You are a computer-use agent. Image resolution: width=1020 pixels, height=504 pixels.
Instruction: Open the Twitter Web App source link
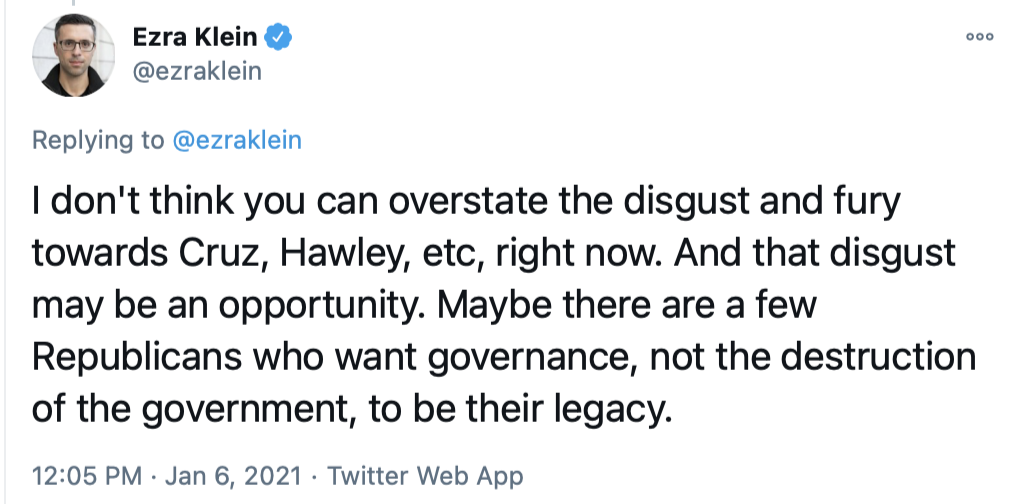tap(424, 473)
